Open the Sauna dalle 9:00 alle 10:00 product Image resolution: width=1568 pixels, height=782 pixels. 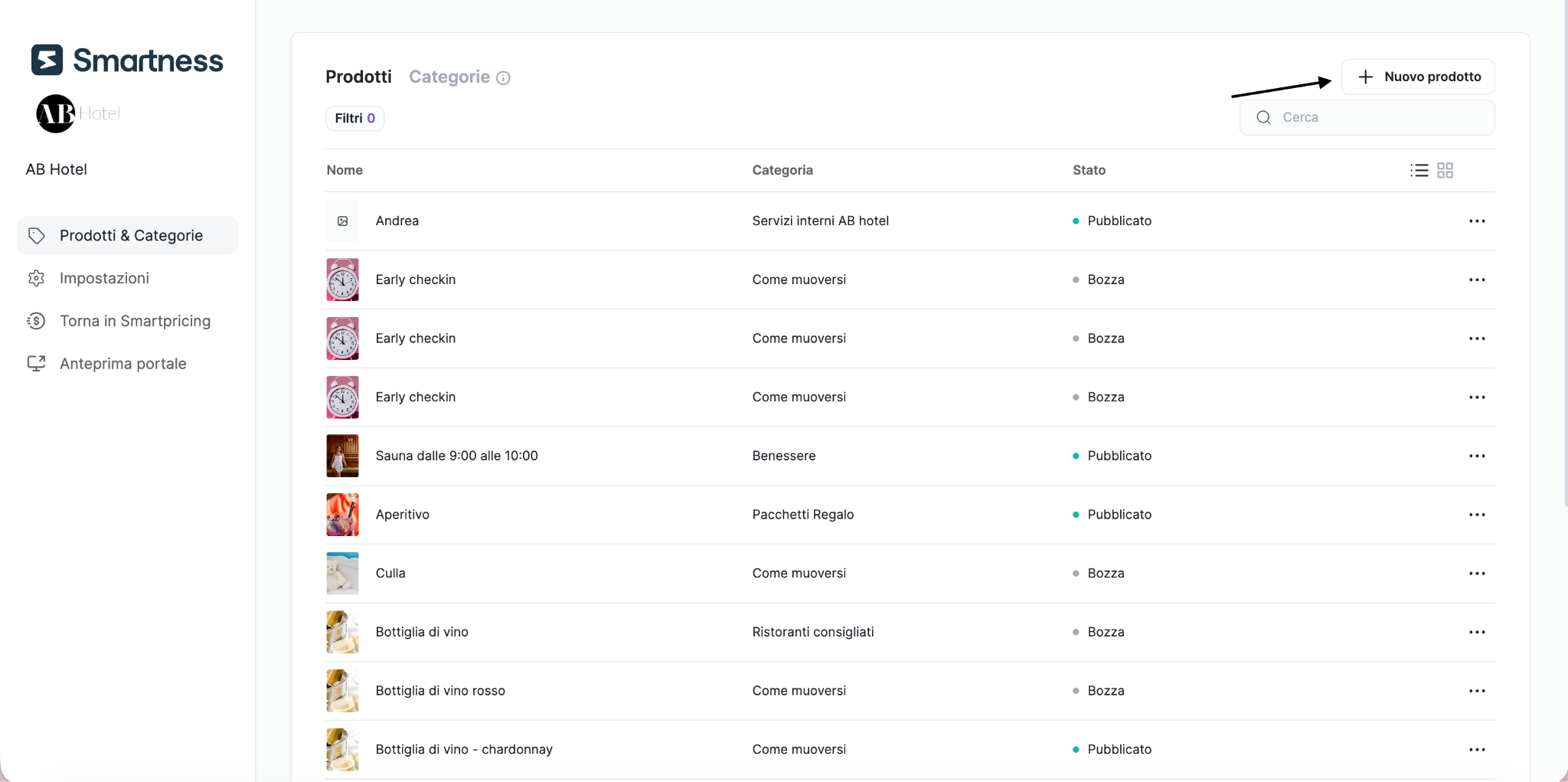click(456, 456)
